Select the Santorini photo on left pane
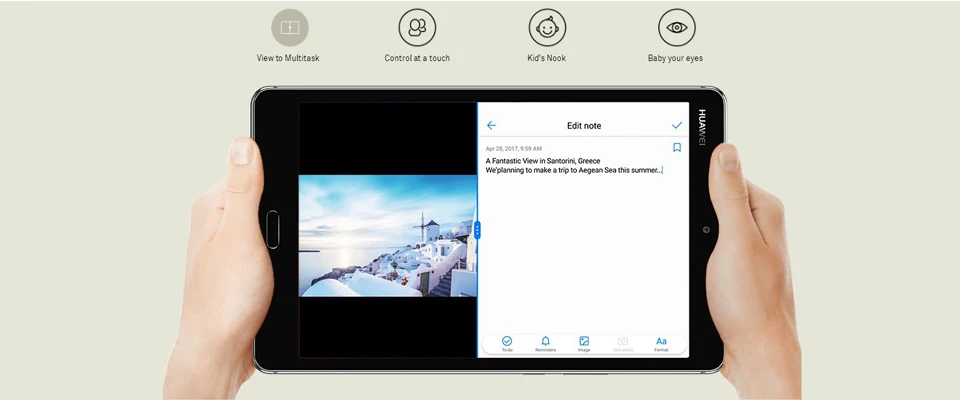This screenshot has width=960, height=400. pyautogui.click(x=388, y=236)
